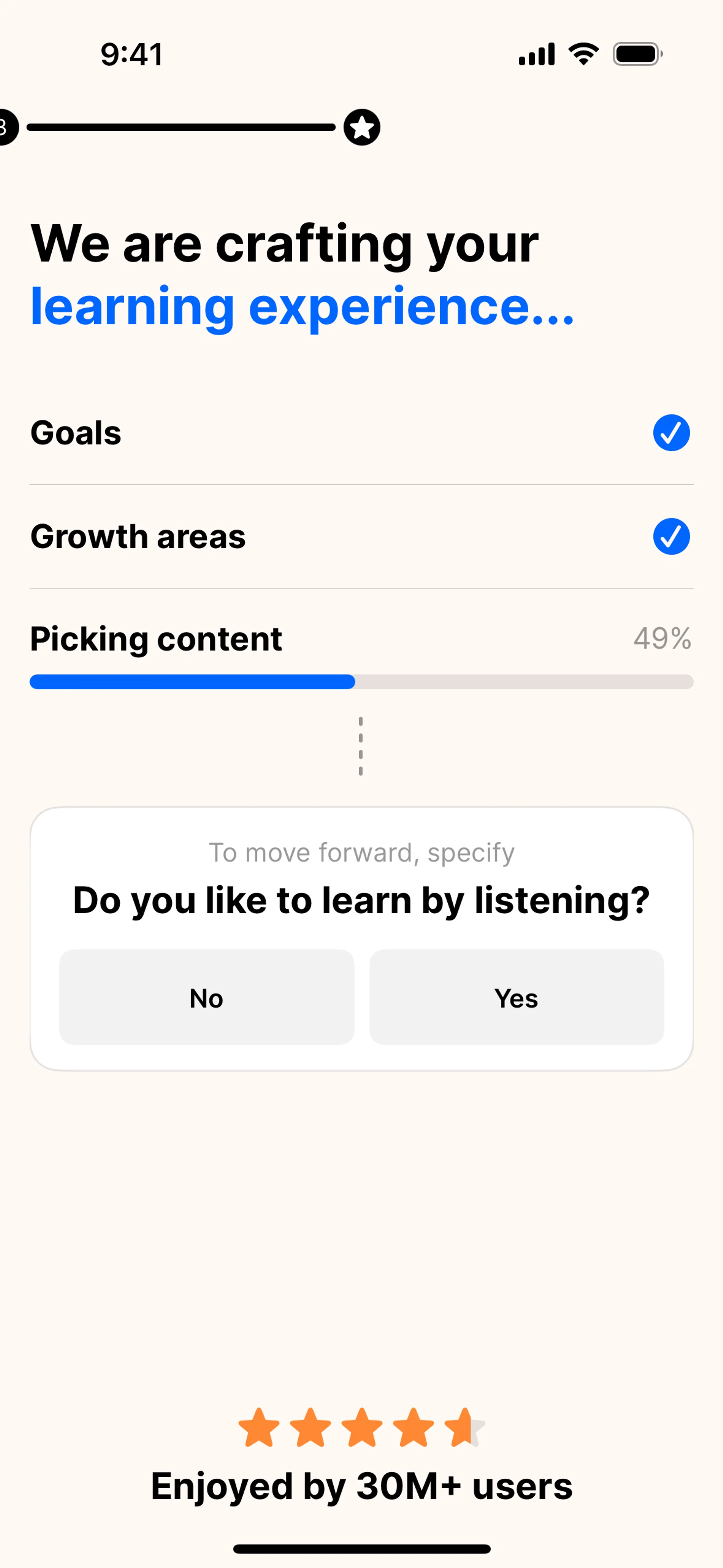Tap the cellular signal strength icon
The width and height of the screenshot is (723, 1568).
(x=536, y=54)
